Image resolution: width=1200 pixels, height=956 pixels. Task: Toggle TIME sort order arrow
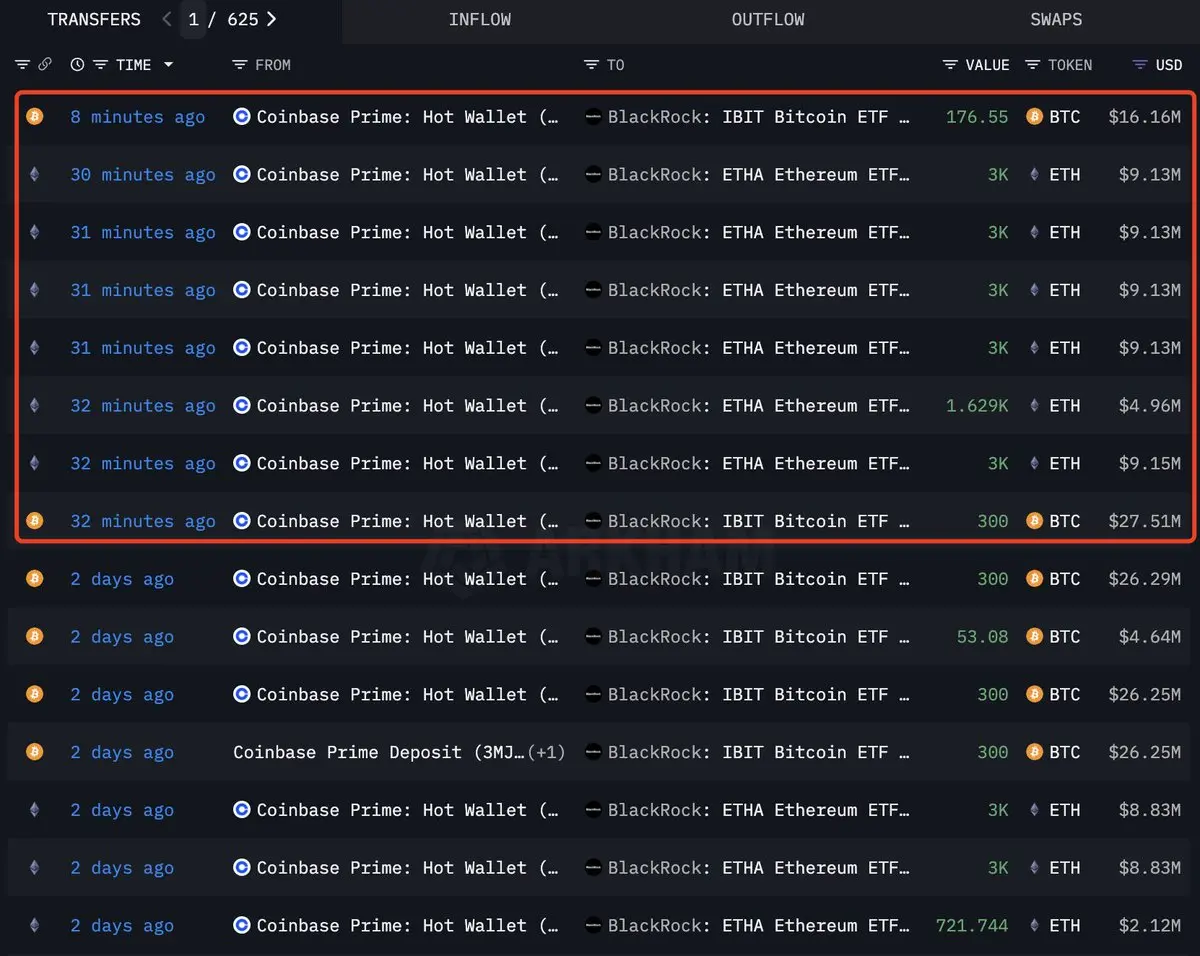[168, 65]
